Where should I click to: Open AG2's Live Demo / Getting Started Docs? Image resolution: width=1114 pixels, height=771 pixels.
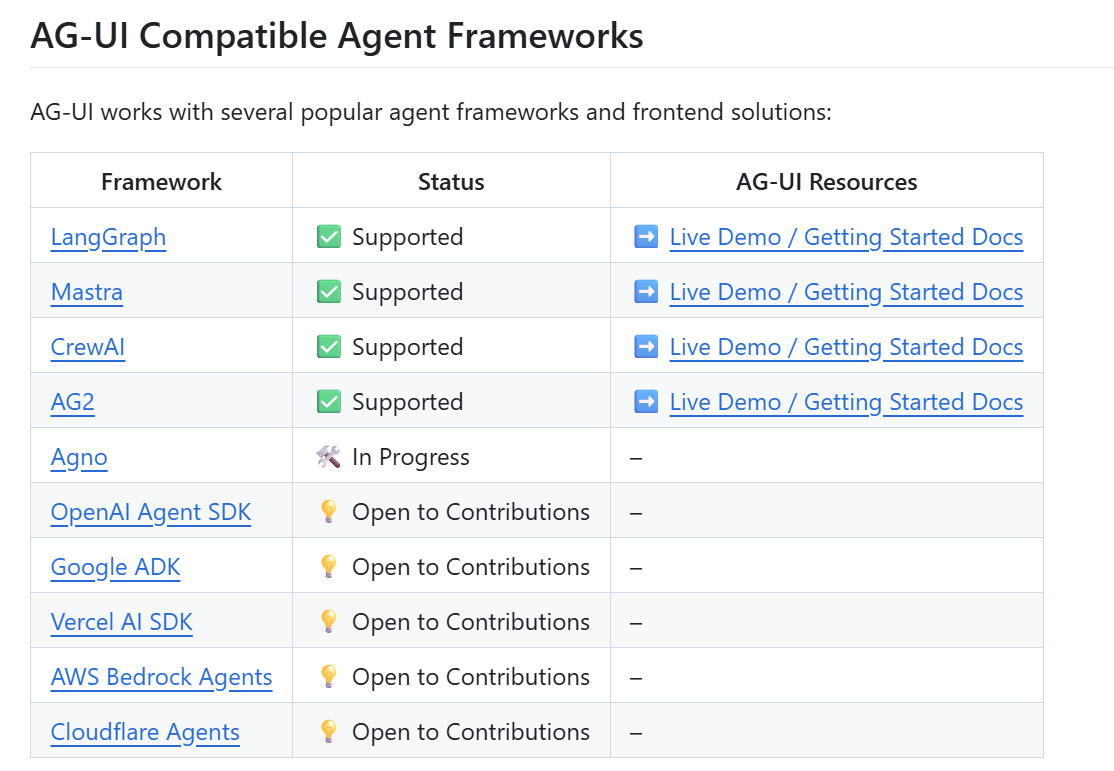coord(846,402)
